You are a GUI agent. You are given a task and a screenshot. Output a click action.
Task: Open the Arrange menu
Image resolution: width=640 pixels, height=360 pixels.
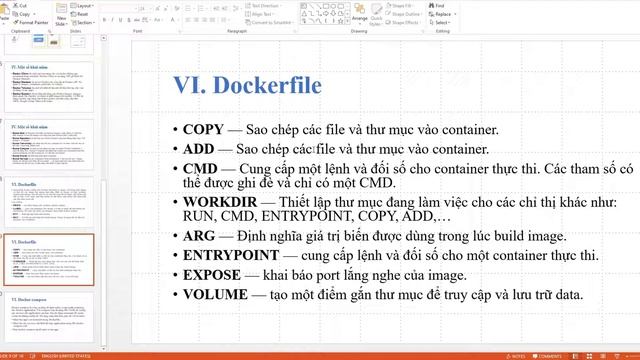[x=360, y=14]
